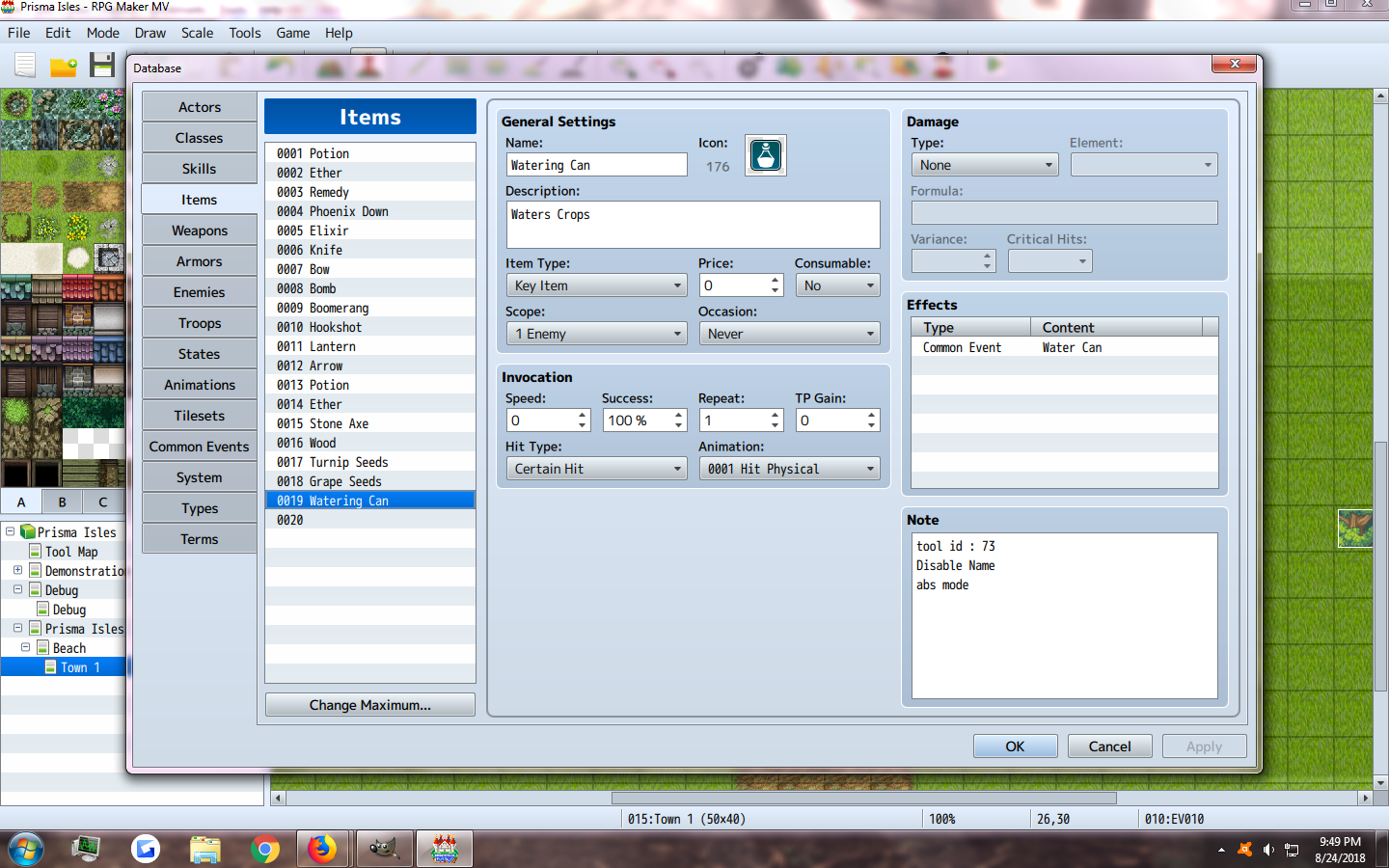The width and height of the screenshot is (1389, 868).
Task: Click into the Note text box
Action: pos(1065,615)
